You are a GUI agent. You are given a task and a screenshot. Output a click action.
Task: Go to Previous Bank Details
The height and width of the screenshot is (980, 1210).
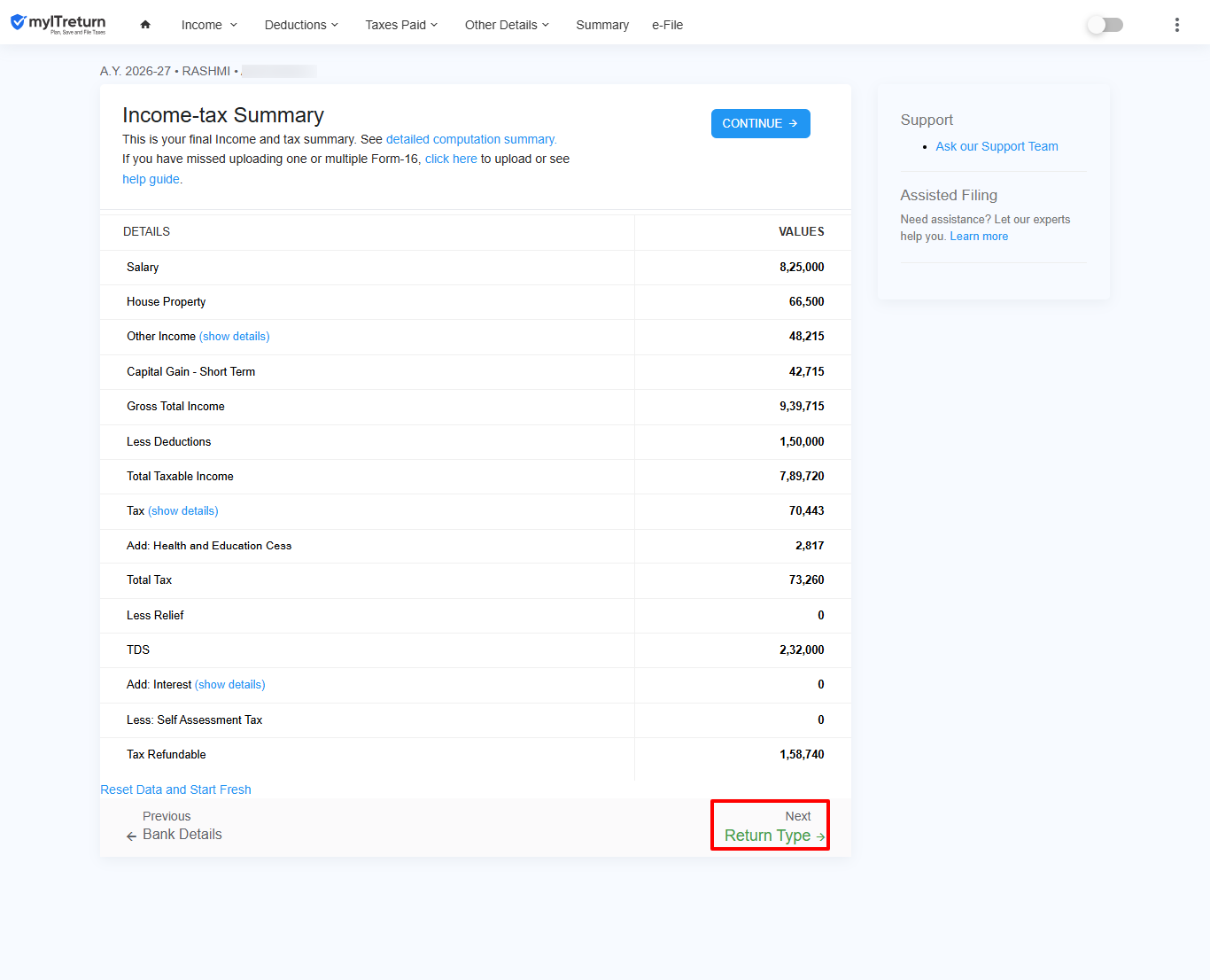(175, 826)
